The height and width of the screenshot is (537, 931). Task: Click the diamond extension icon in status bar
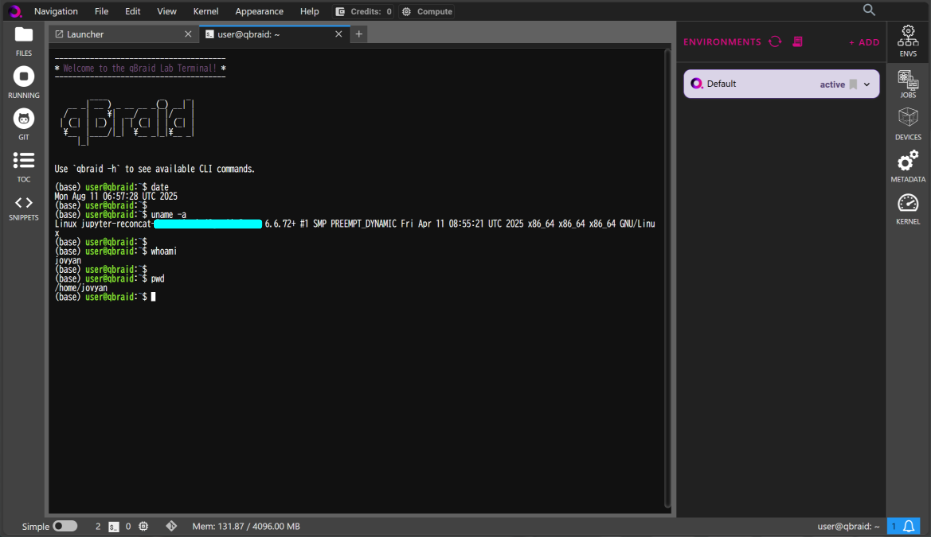click(x=171, y=526)
